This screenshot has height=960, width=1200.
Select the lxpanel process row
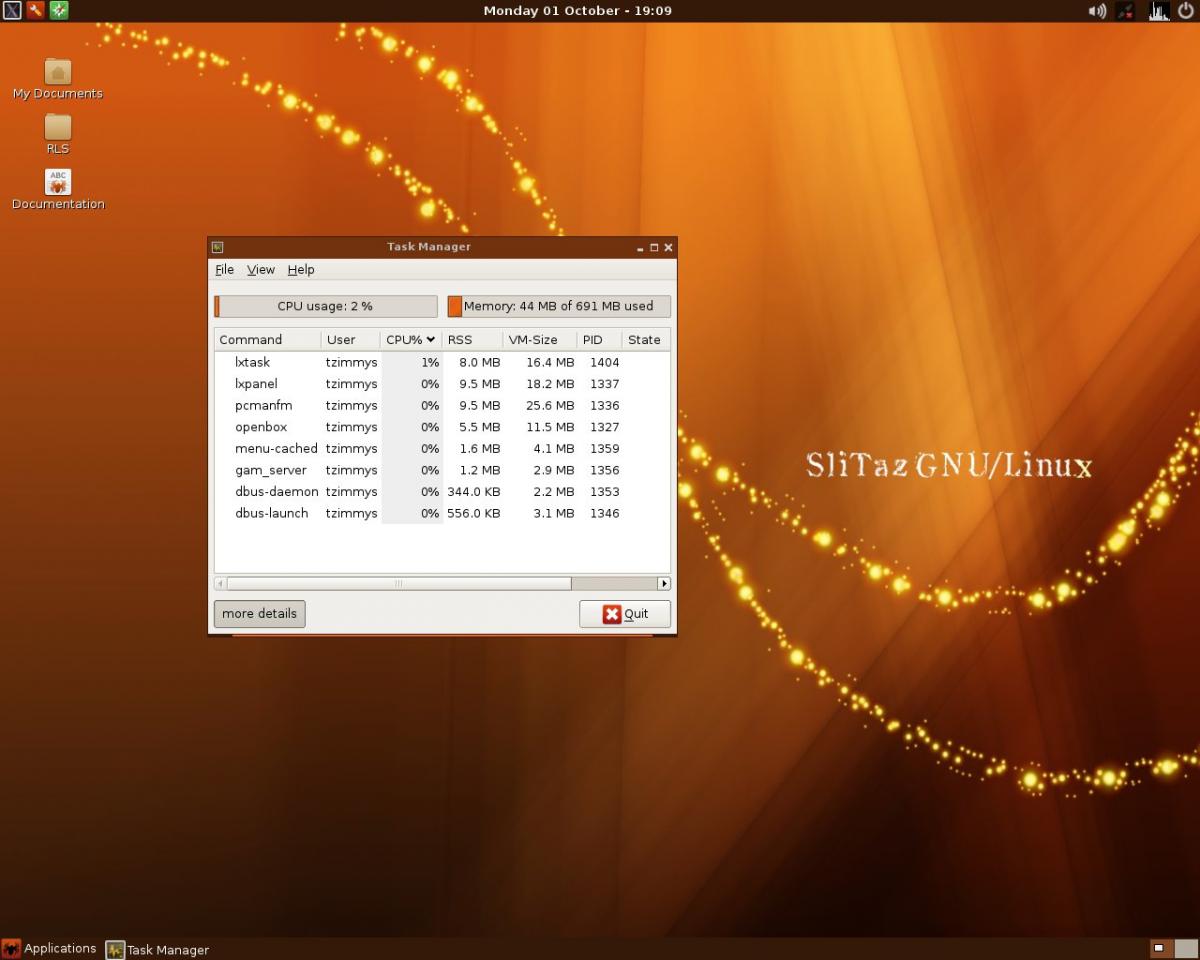tap(442, 384)
